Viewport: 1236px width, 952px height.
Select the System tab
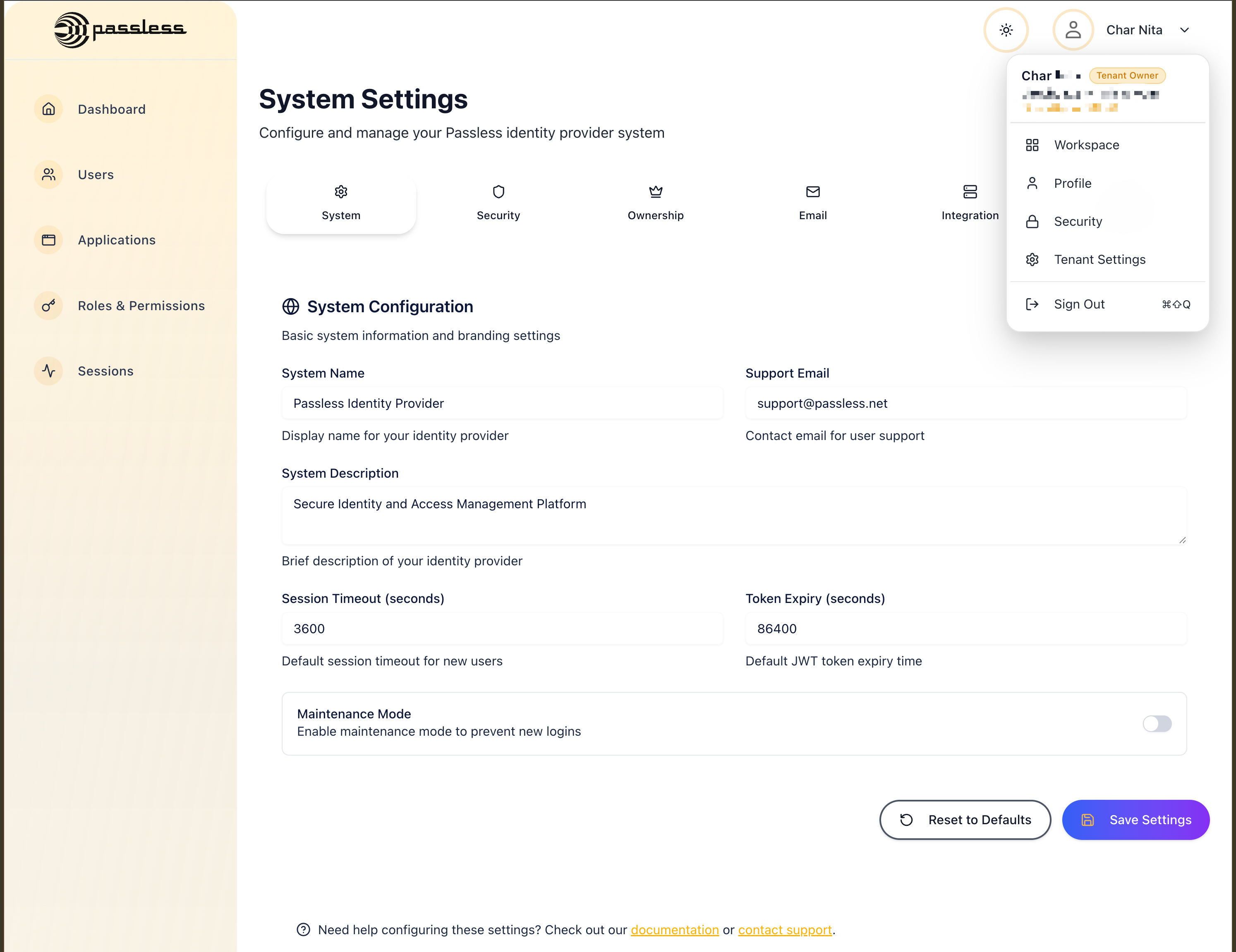pos(341,203)
